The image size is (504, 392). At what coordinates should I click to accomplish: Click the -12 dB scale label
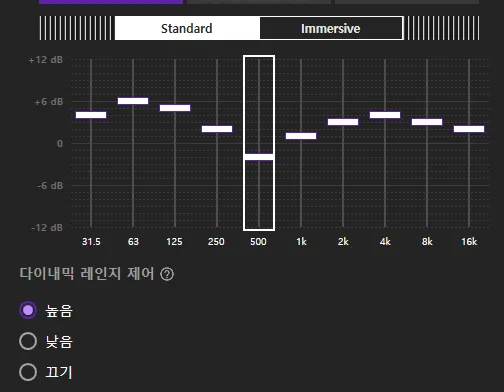click(47, 228)
